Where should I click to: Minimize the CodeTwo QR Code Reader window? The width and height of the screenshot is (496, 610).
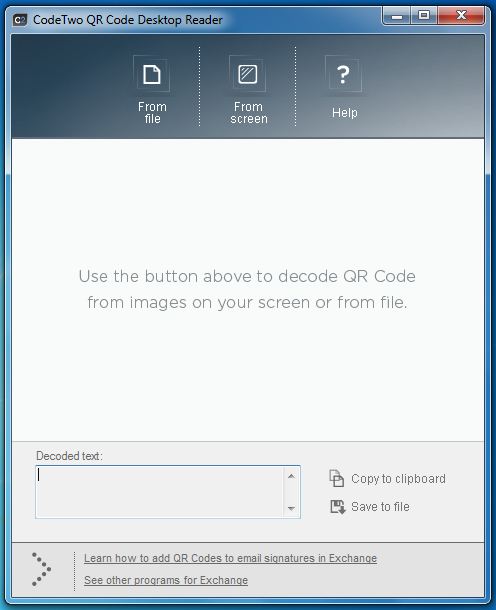[397, 16]
